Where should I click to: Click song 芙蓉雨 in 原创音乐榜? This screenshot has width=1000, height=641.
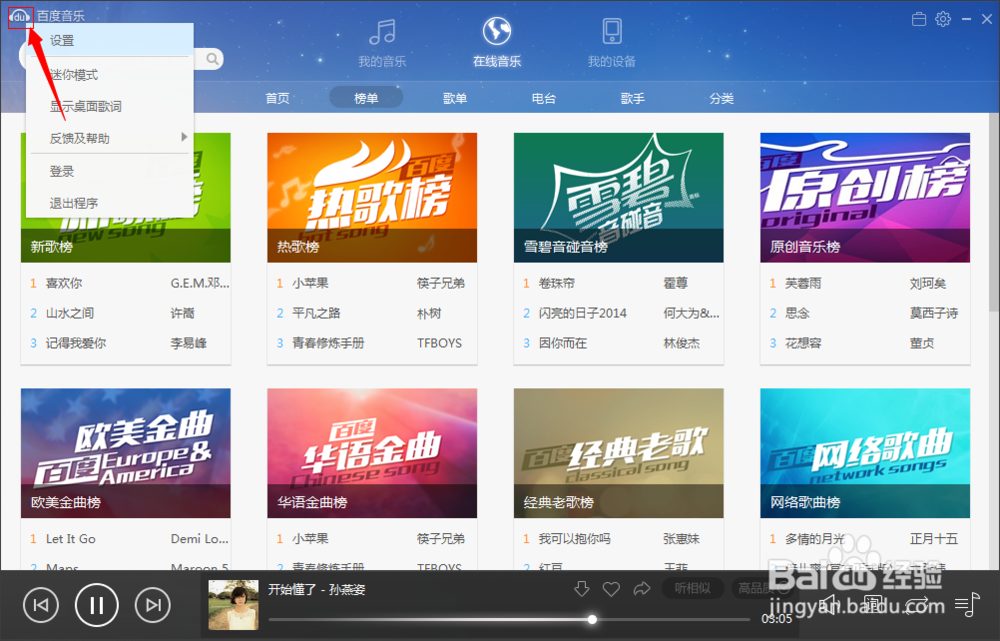pos(803,283)
